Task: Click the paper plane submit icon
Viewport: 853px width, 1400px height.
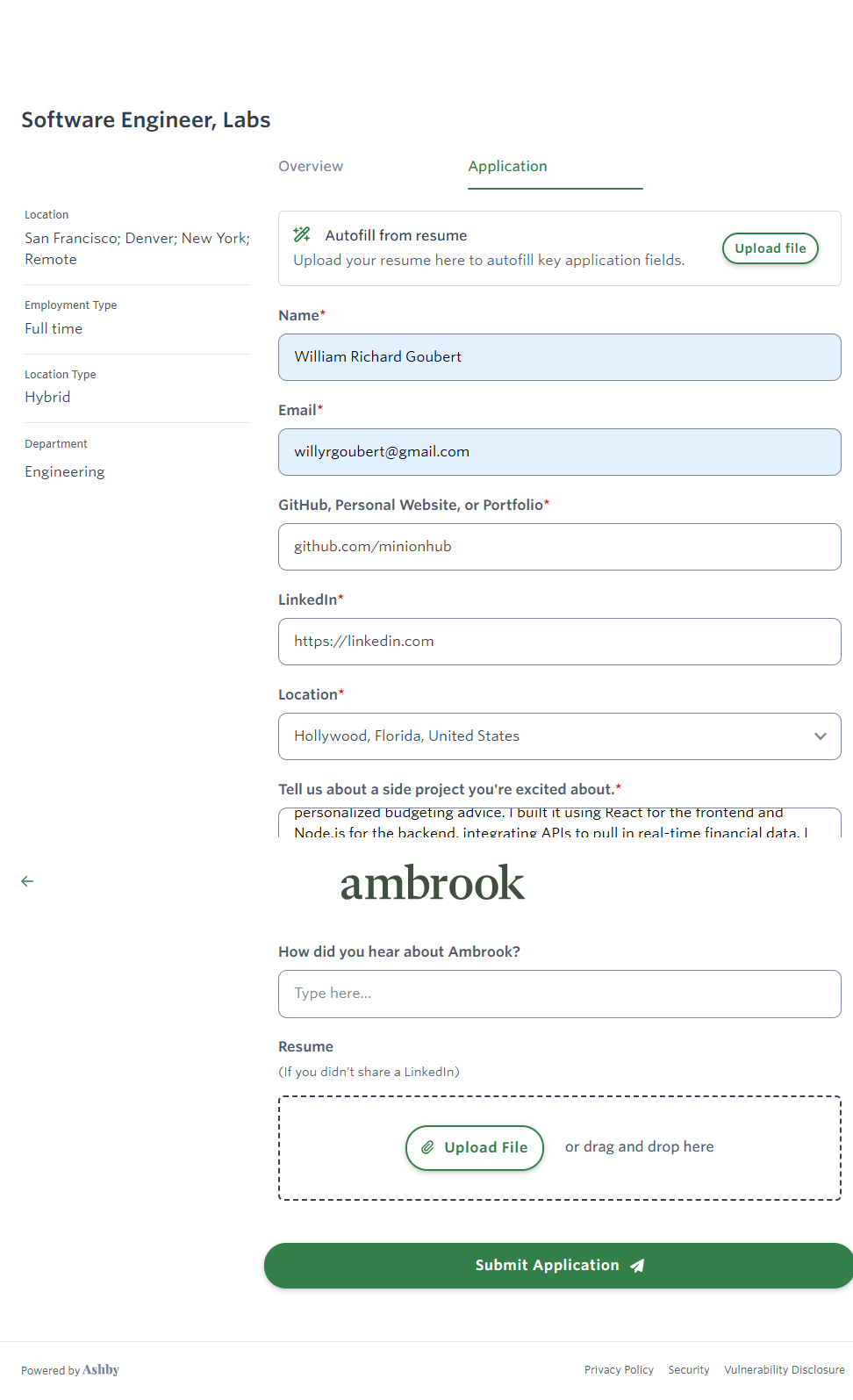Action: [638, 1266]
